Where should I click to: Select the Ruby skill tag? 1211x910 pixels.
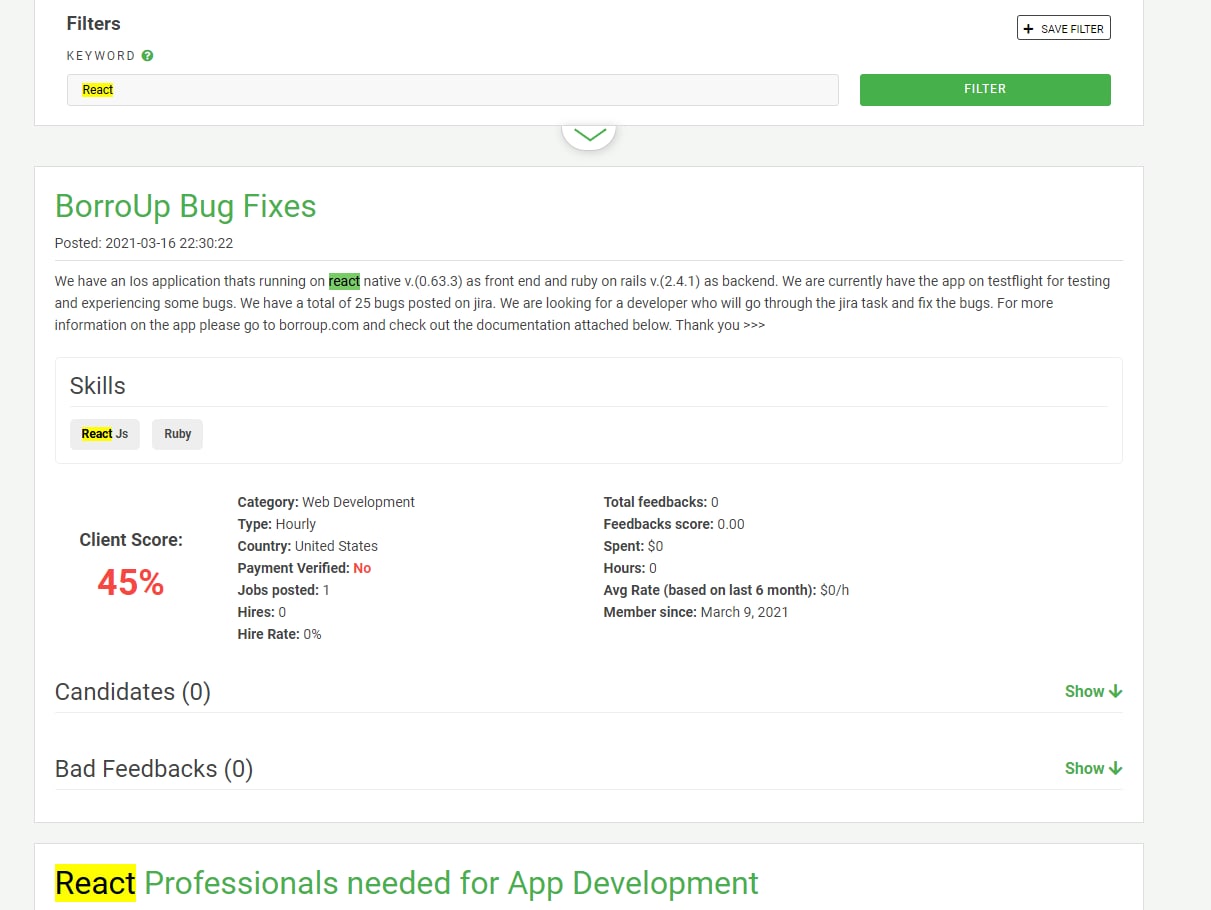(x=177, y=434)
